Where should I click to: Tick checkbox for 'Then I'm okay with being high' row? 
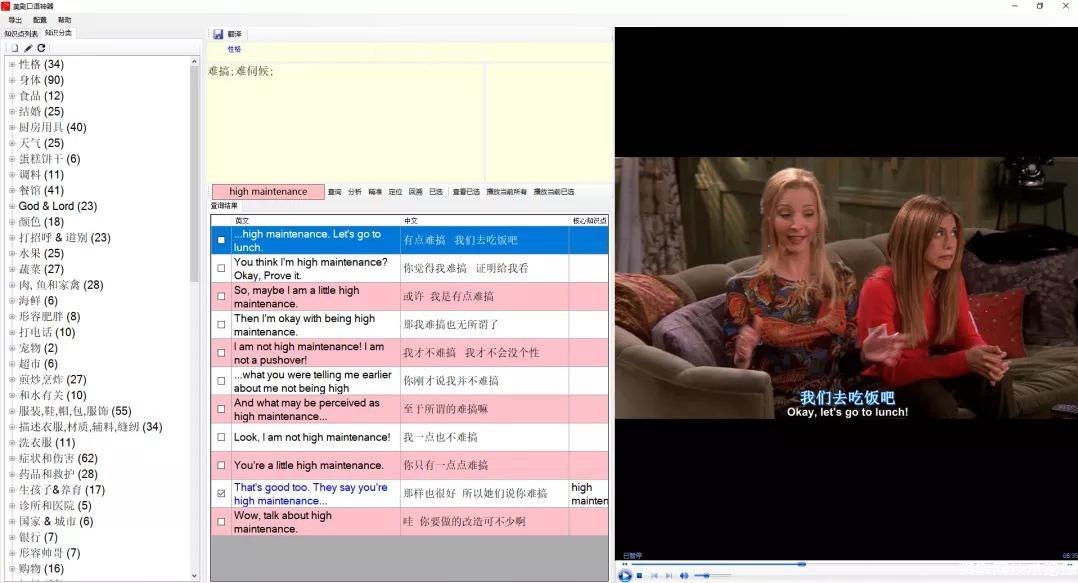[221, 324]
